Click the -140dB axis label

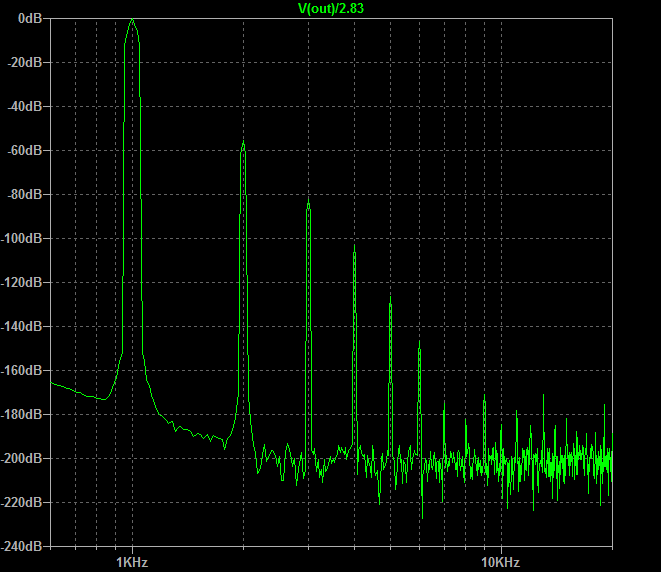pos(21,326)
